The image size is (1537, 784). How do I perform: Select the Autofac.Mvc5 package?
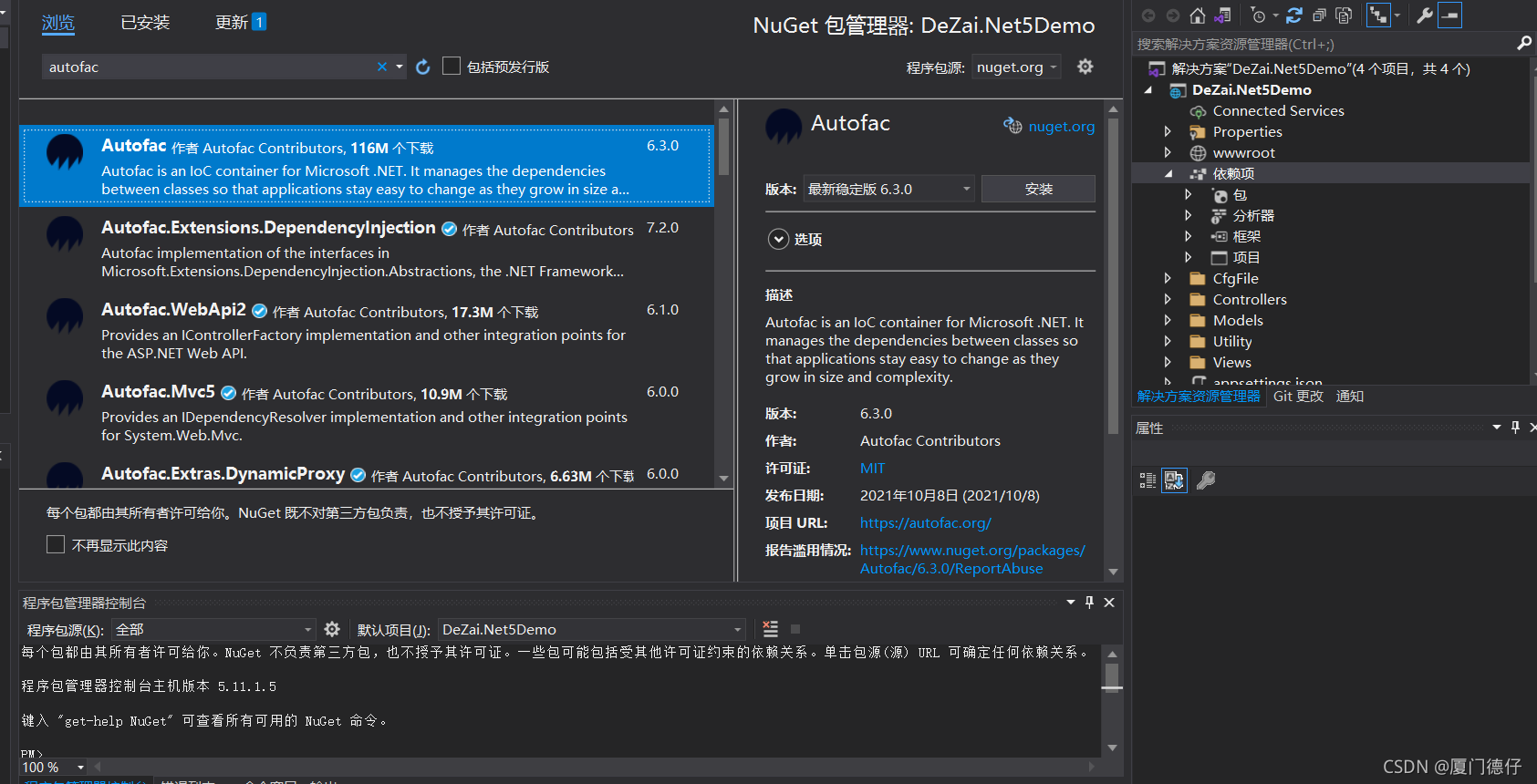[367, 412]
